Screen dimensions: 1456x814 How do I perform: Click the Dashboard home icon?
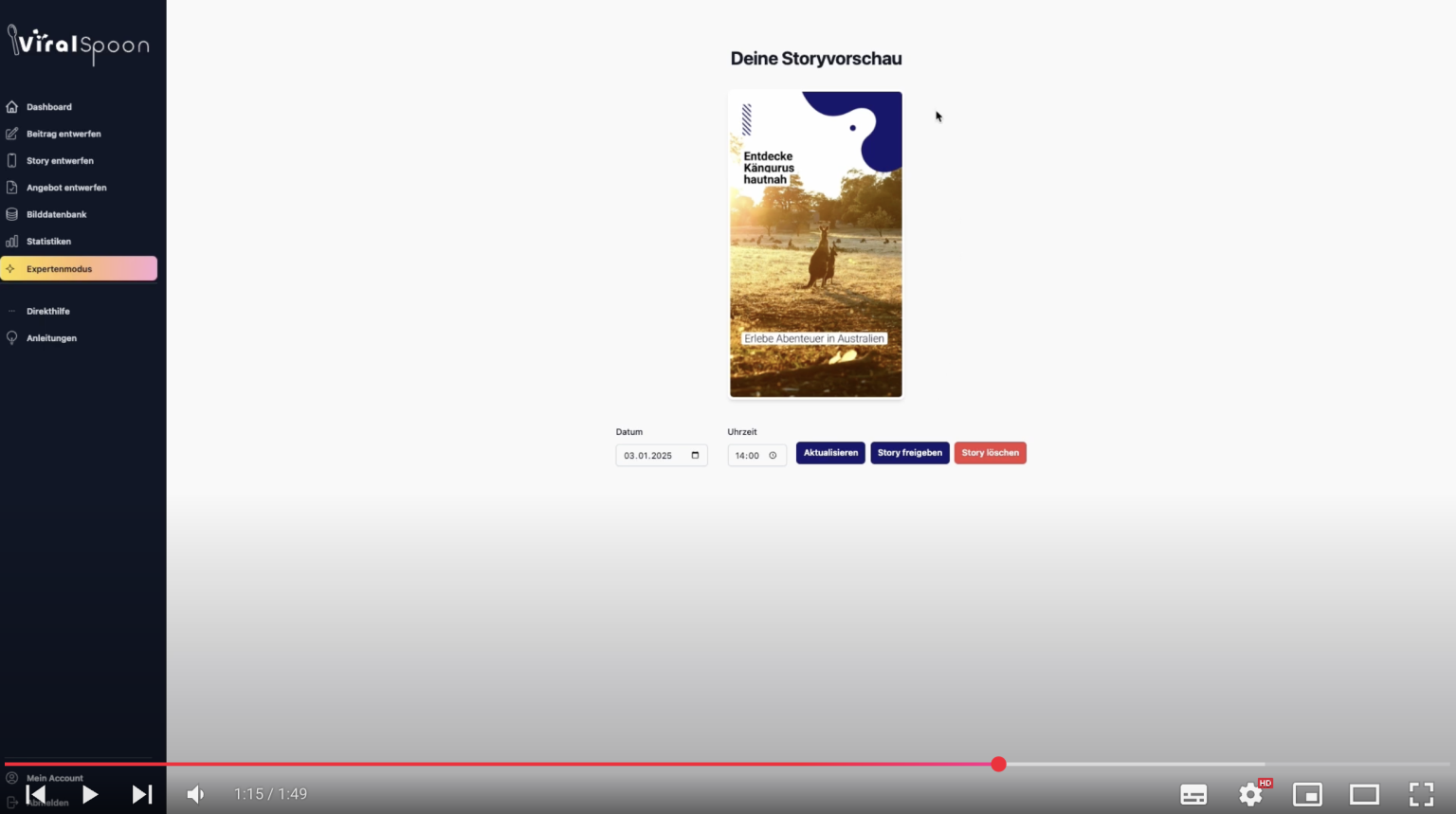12,107
